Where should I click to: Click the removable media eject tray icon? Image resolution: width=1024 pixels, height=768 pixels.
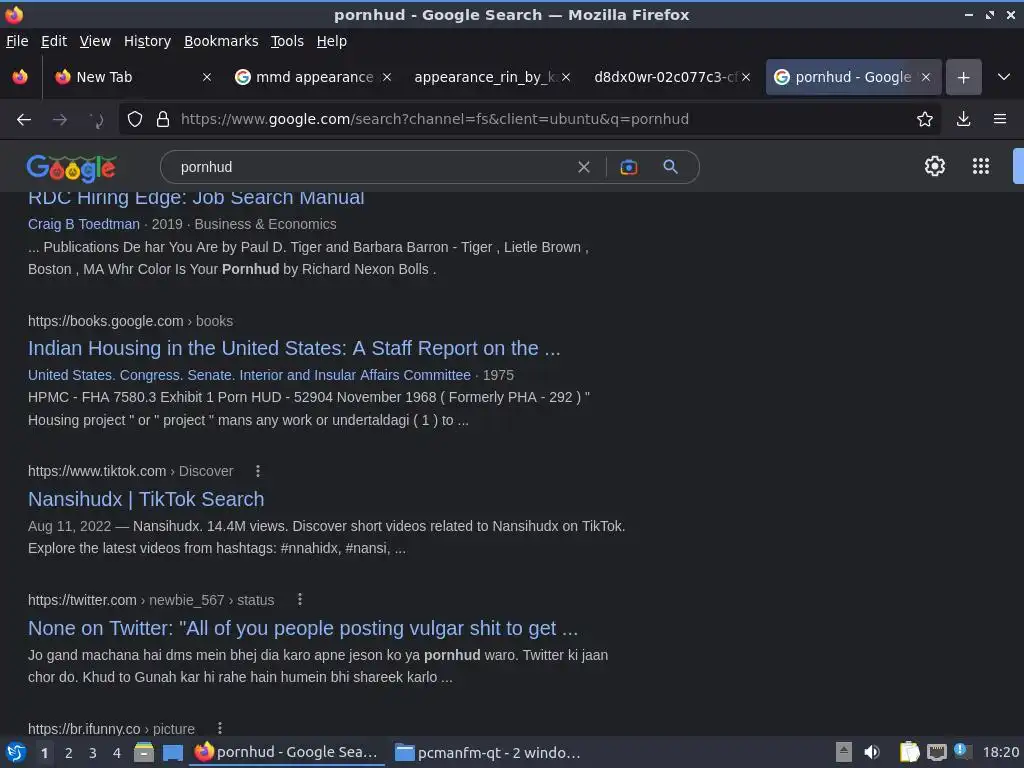[x=844, y=752]
